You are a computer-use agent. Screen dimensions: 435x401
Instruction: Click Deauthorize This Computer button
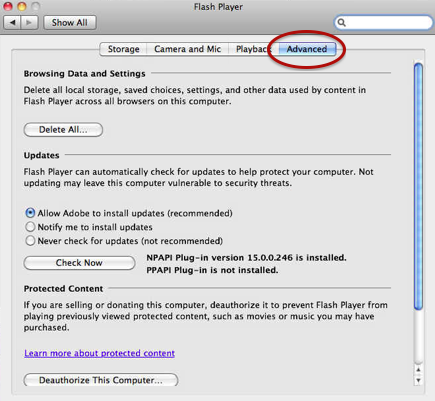pos(101,380)
